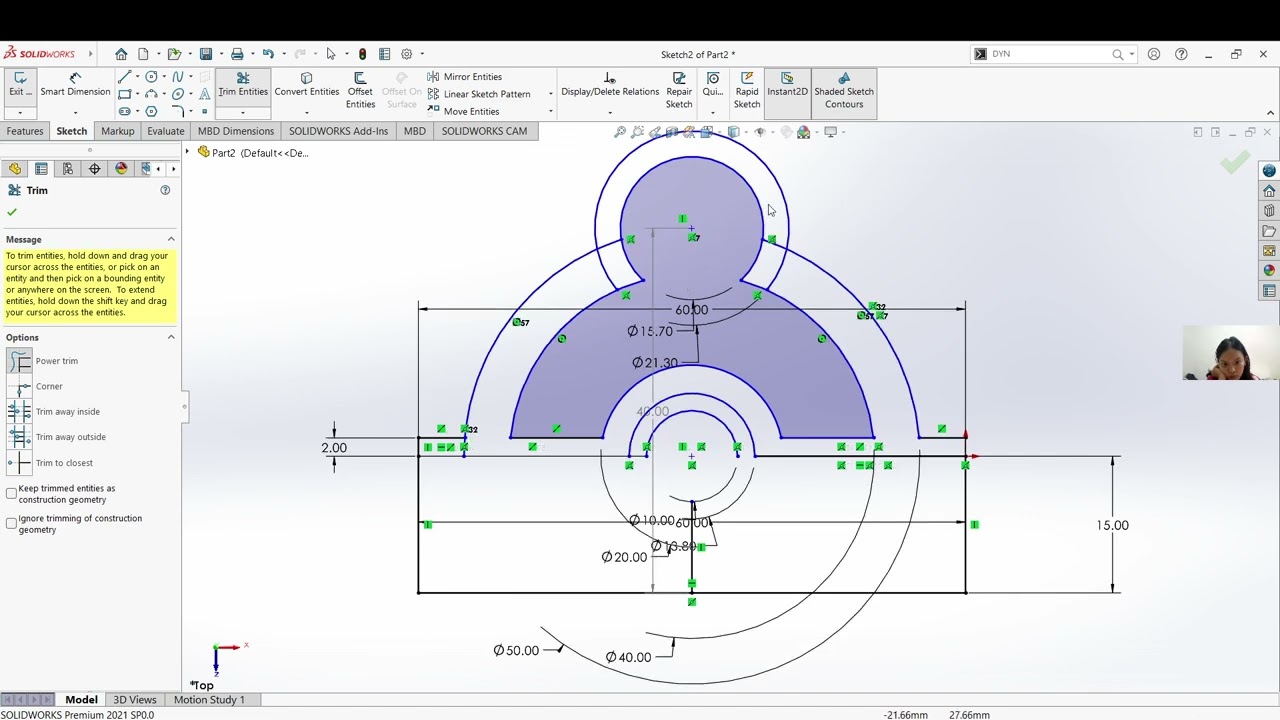Open the PropertyManager tab icon

click(x=41, y=169)
